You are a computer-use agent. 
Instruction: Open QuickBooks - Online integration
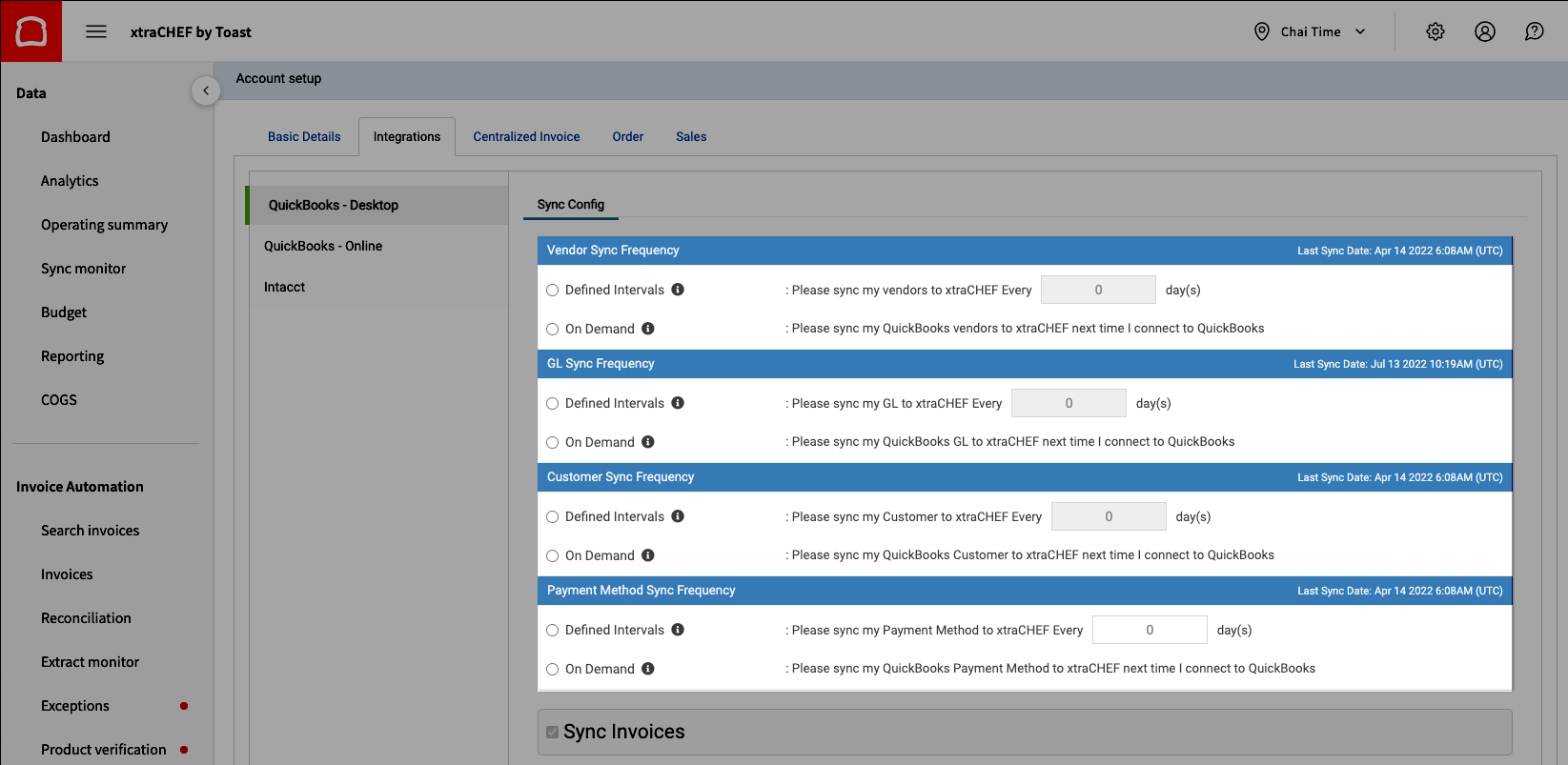323,246
